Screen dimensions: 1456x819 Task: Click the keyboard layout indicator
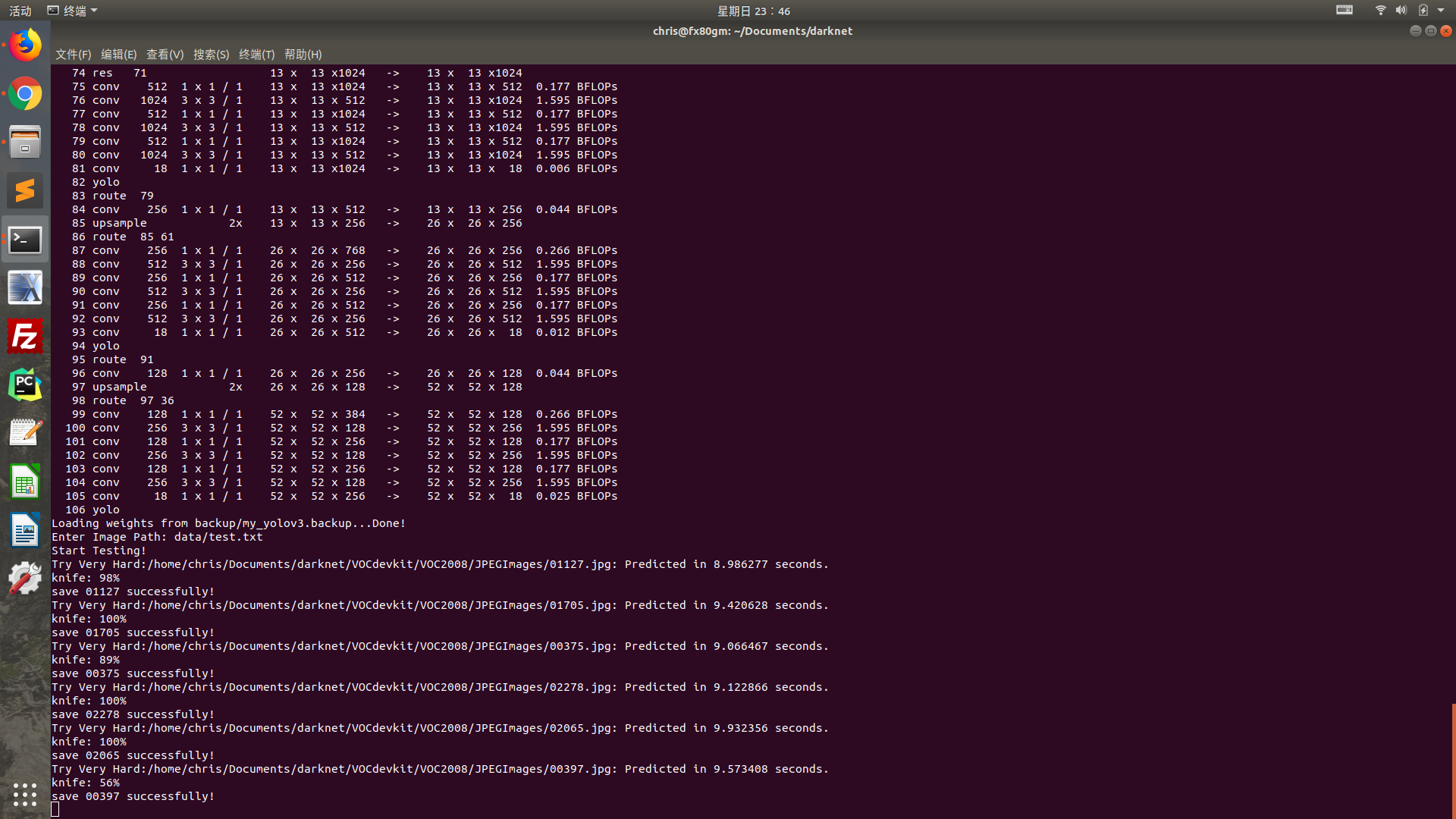pyautogui.click(x=1344, y=10)
